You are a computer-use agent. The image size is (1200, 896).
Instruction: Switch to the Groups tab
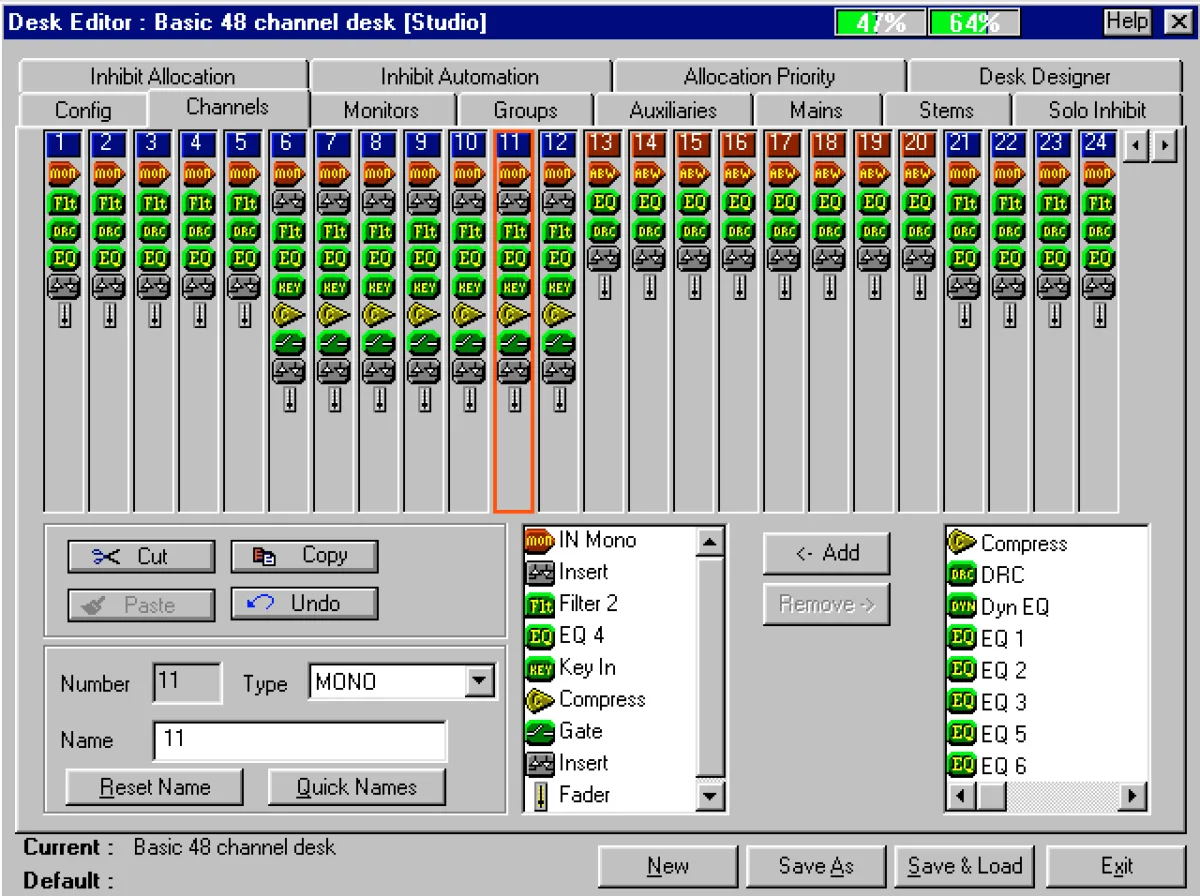coord(525,110)
